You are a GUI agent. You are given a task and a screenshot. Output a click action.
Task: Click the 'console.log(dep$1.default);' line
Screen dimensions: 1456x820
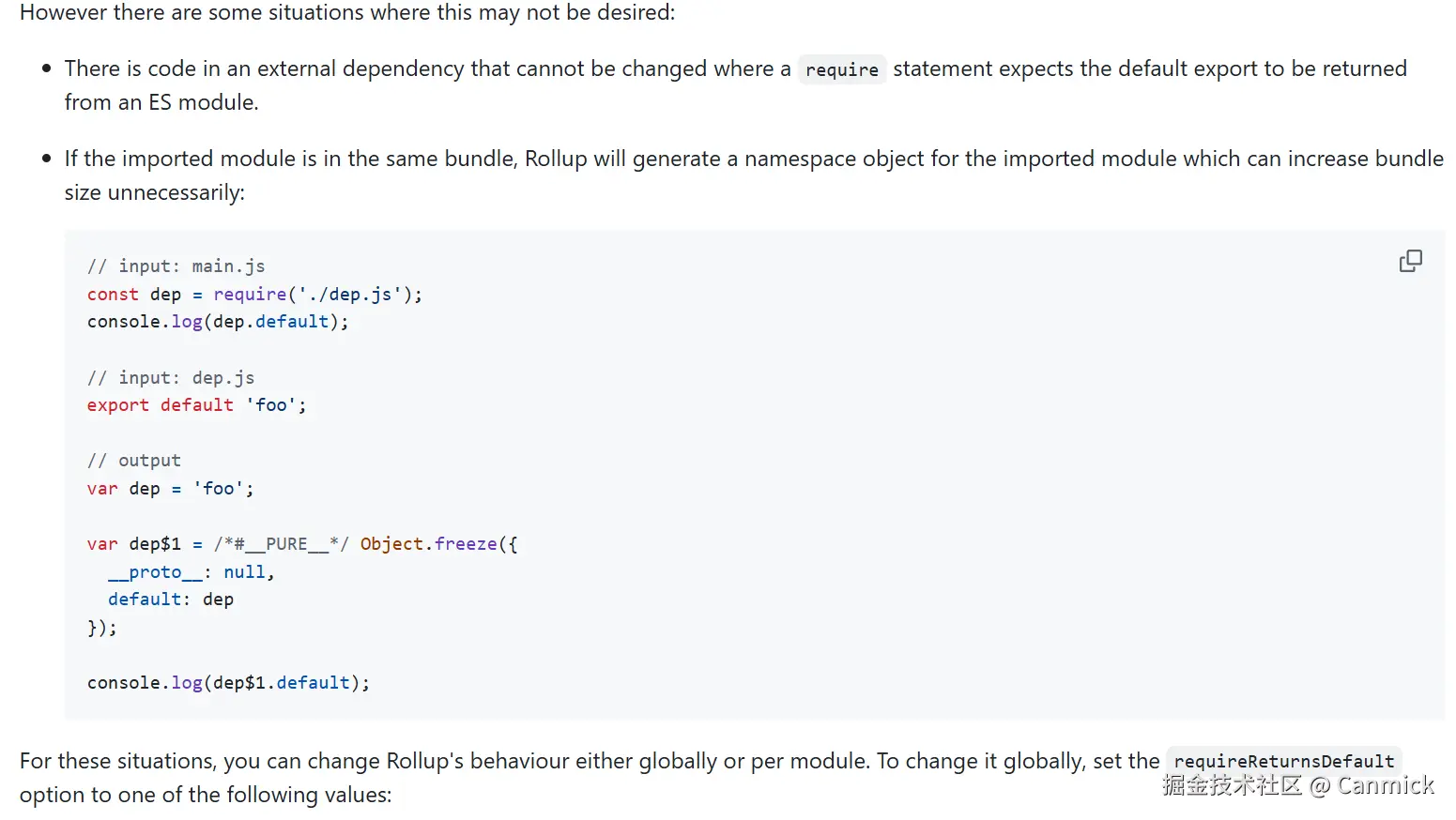[x=228, y=683]
